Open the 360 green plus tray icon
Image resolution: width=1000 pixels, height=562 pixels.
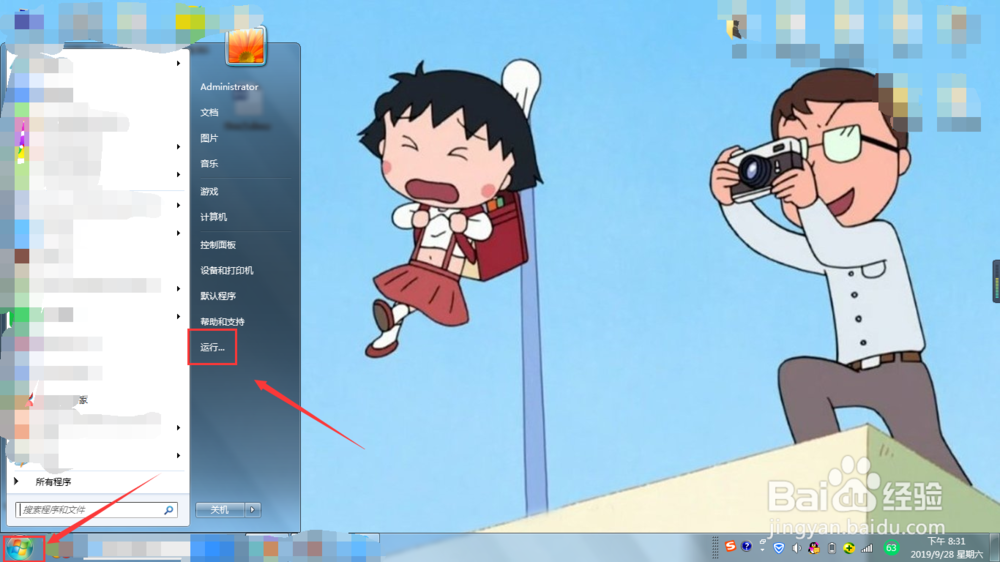click(x=849, y=548)
